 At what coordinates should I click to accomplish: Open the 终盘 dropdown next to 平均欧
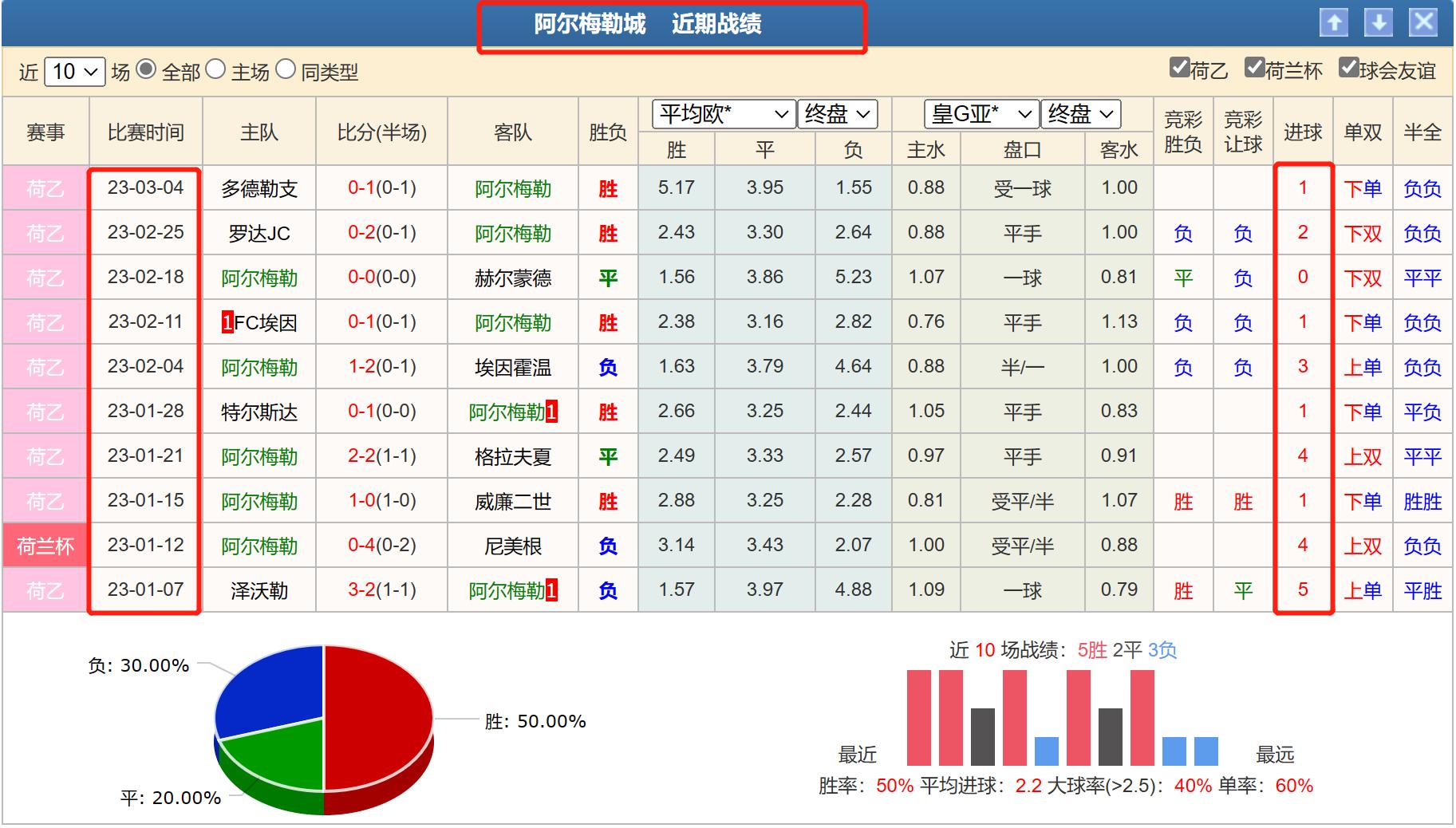(x=837, y=114)
